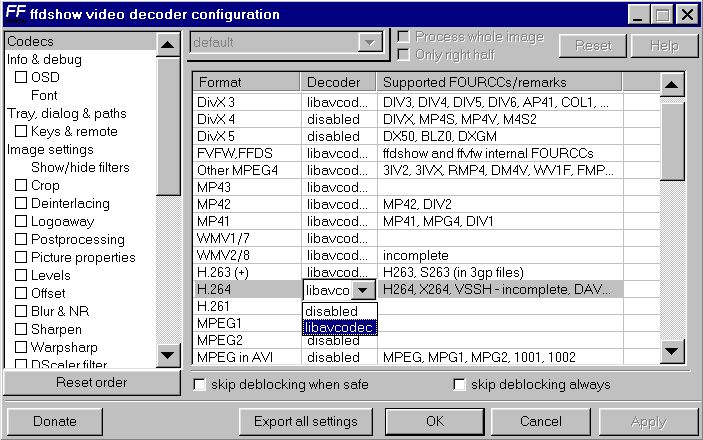
Task: Enable the Deinterlacing checkbox
Action: coord(21,203)
